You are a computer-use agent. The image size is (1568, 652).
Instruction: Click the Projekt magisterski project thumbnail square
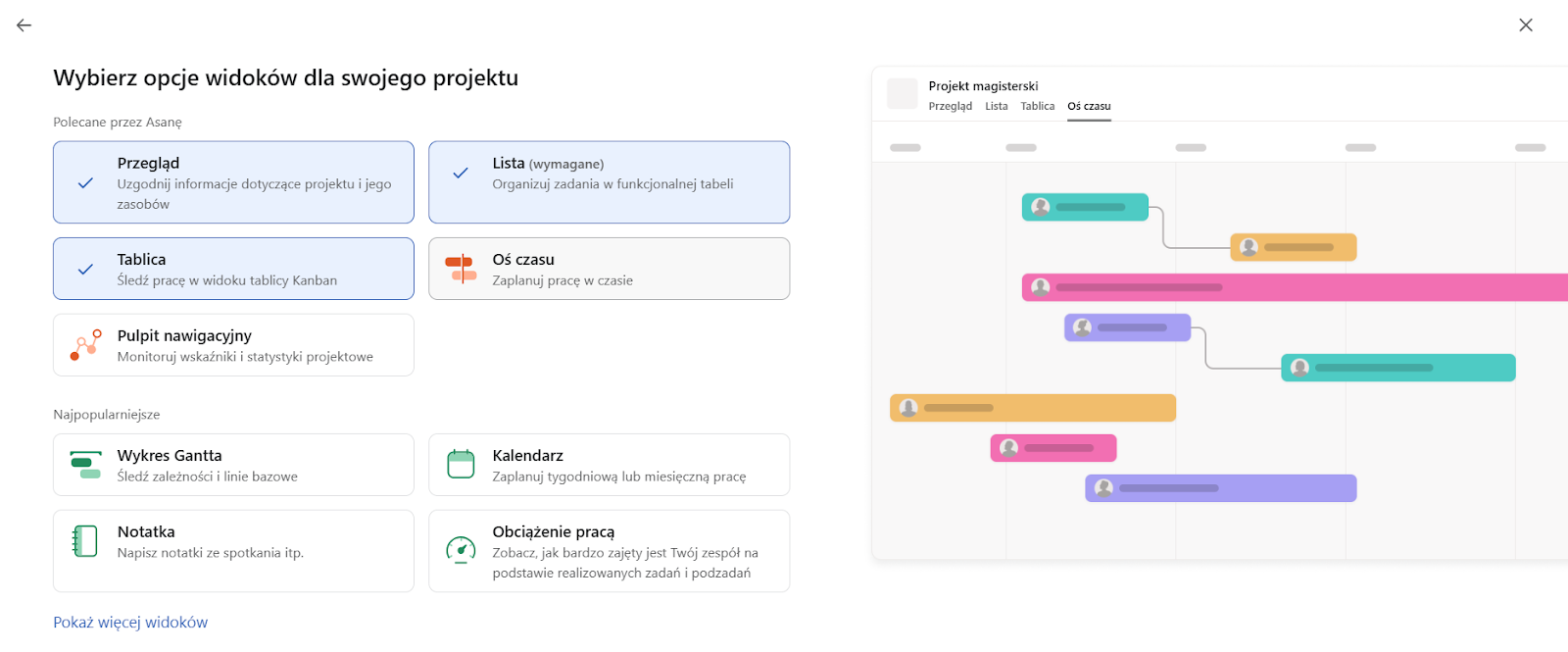tap(903, 94)
